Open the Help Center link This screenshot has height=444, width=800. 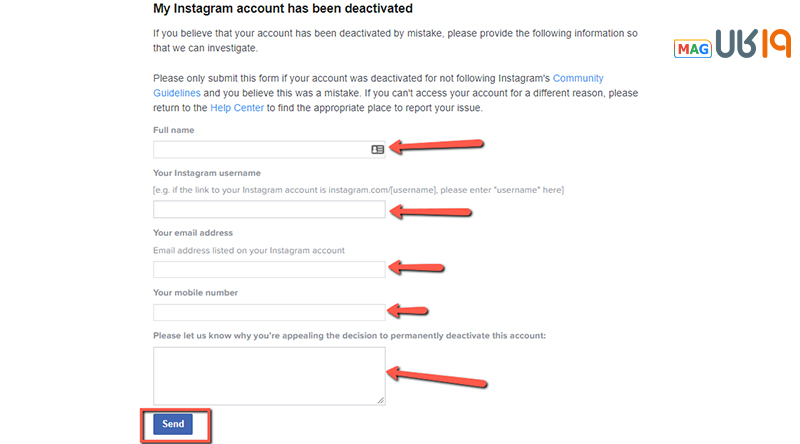tap(237, 108)
